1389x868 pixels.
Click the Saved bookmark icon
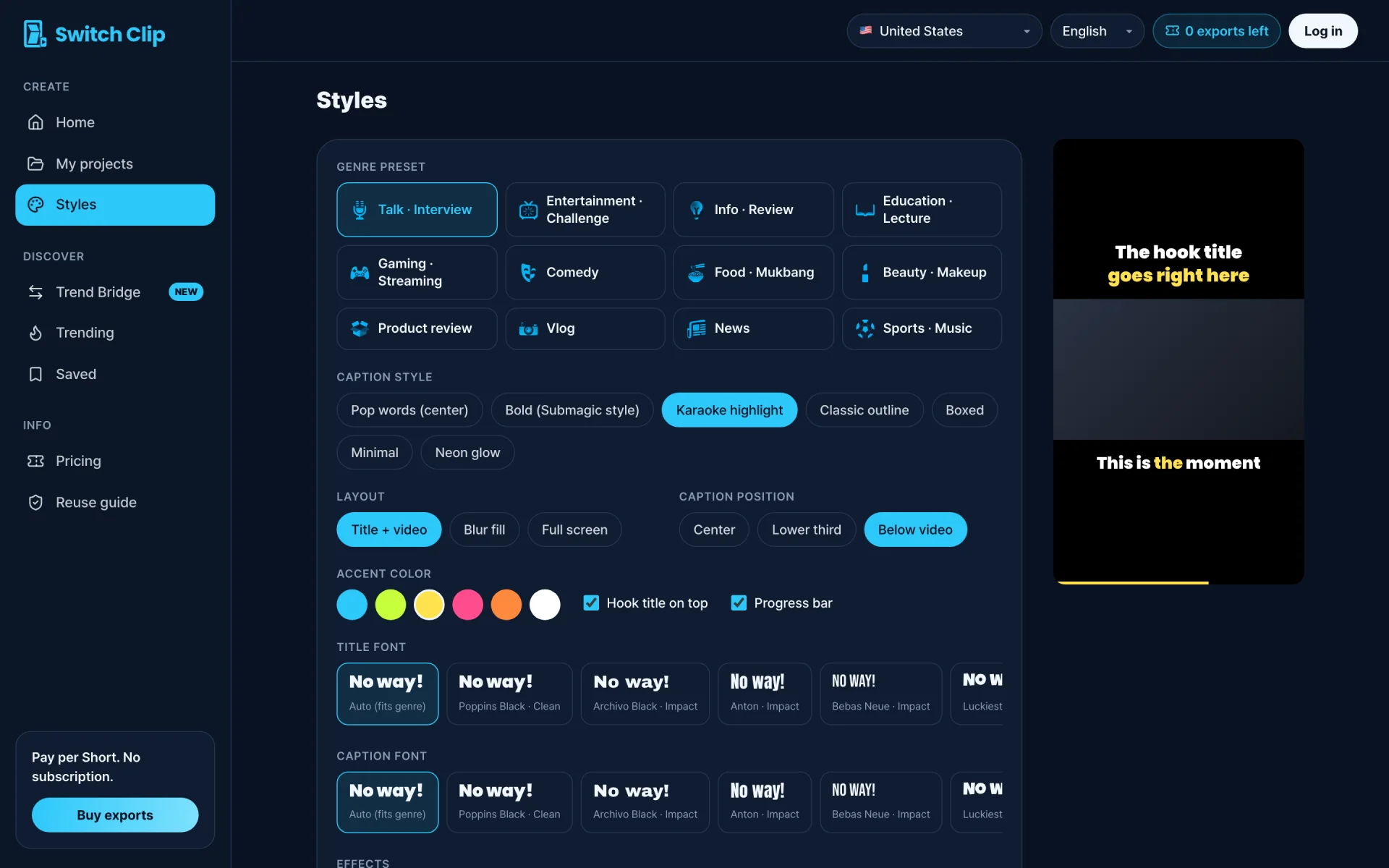(x=35, y=374)
